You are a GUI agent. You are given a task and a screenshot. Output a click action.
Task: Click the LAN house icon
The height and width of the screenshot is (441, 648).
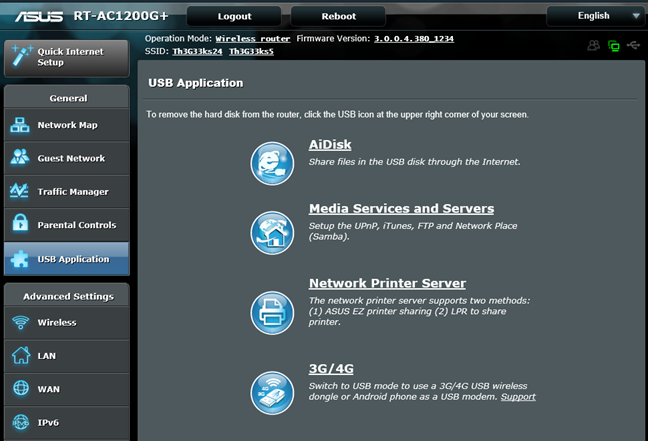21,355
